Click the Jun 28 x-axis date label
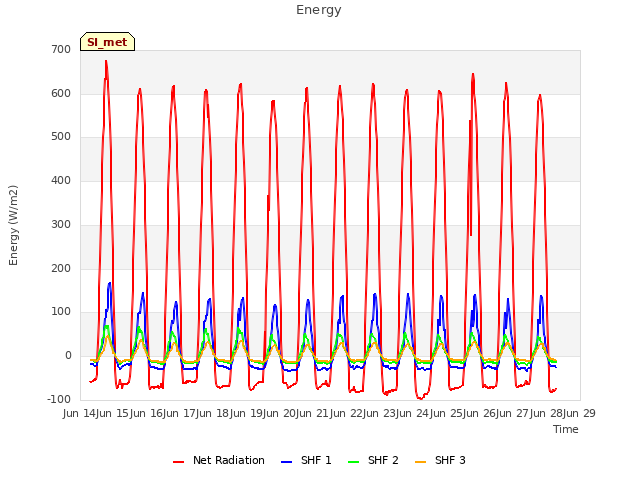640x480 pixels. (547, 413)
